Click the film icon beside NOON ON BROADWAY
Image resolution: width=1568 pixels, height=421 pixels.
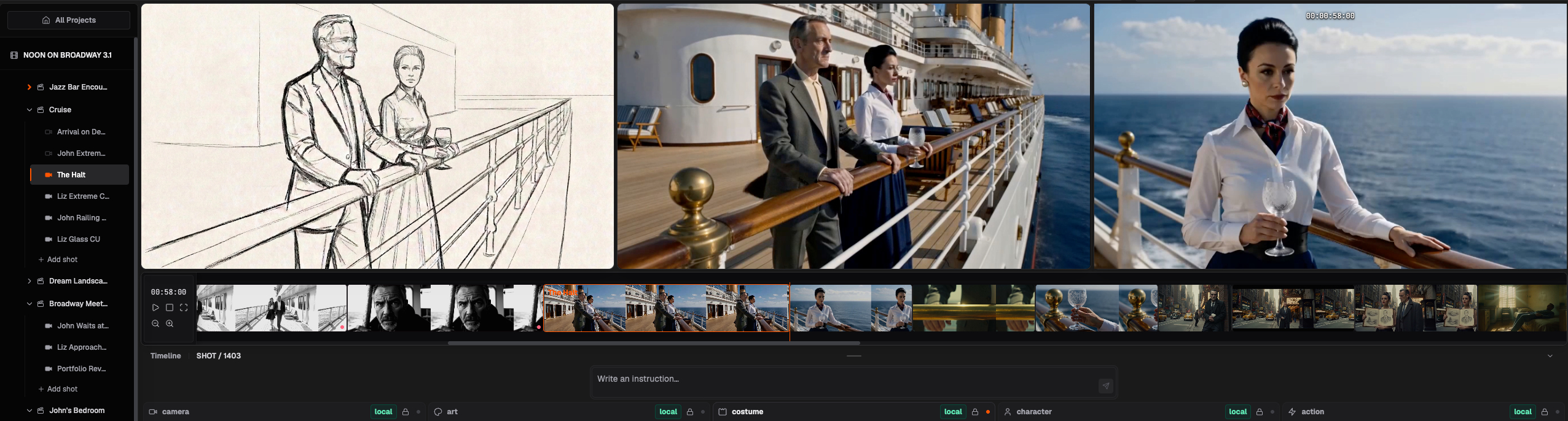[x=14, y=55]
